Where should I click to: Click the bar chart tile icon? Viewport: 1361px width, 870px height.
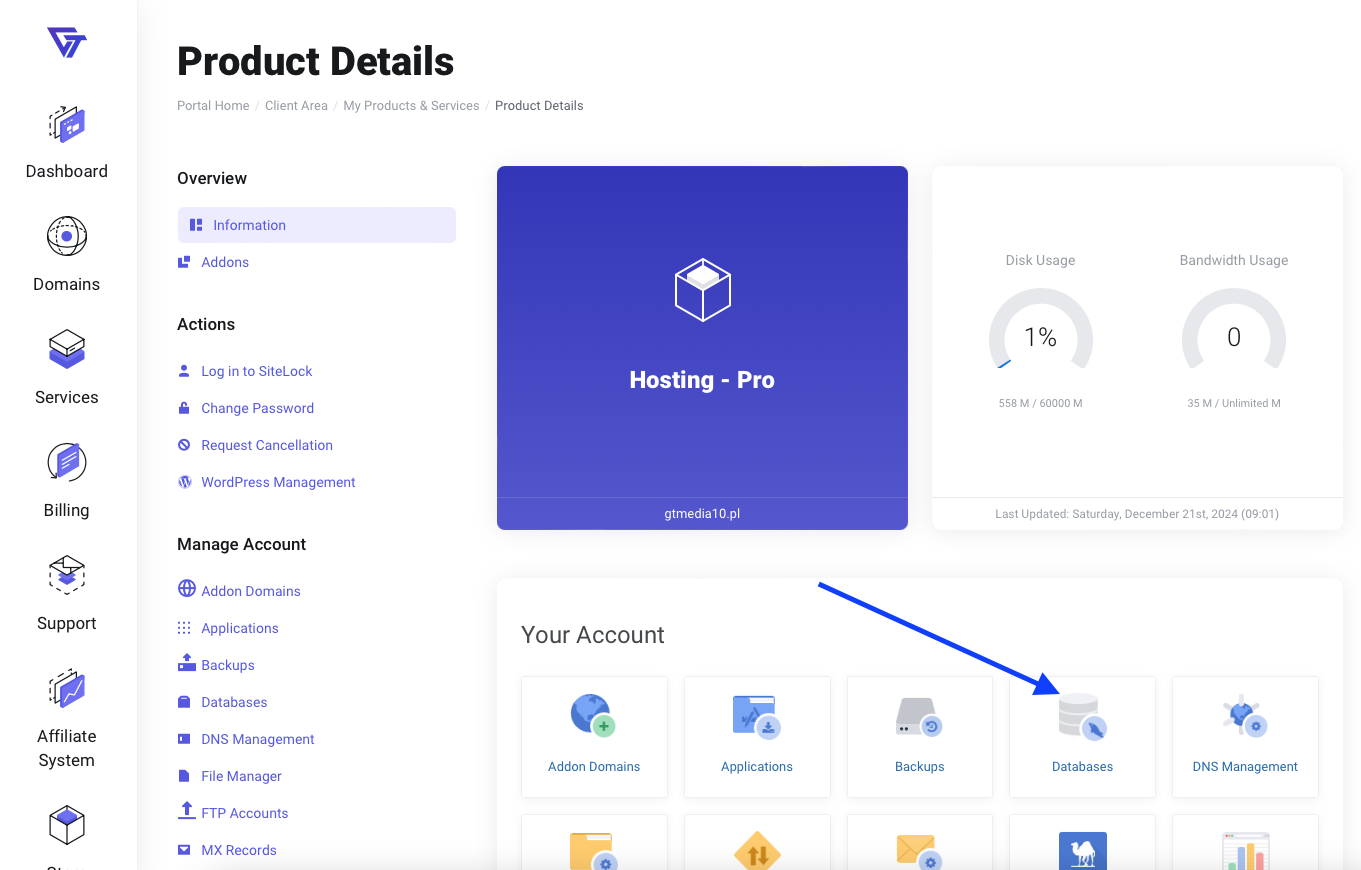coord(1245,851)
